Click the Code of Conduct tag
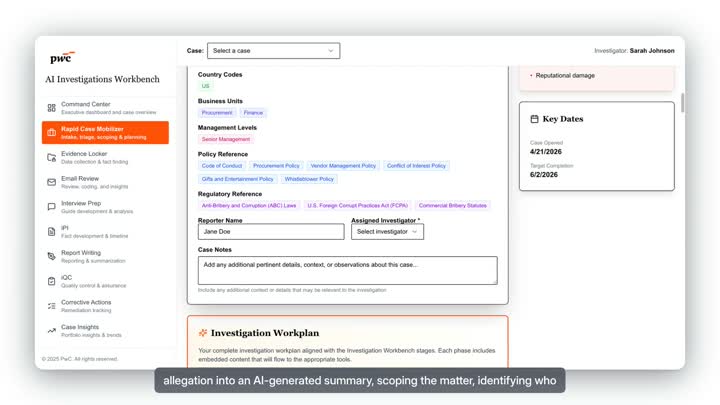The width and height of the screenshot is (720, 405). pyautogui.click(x=222, y=166)
